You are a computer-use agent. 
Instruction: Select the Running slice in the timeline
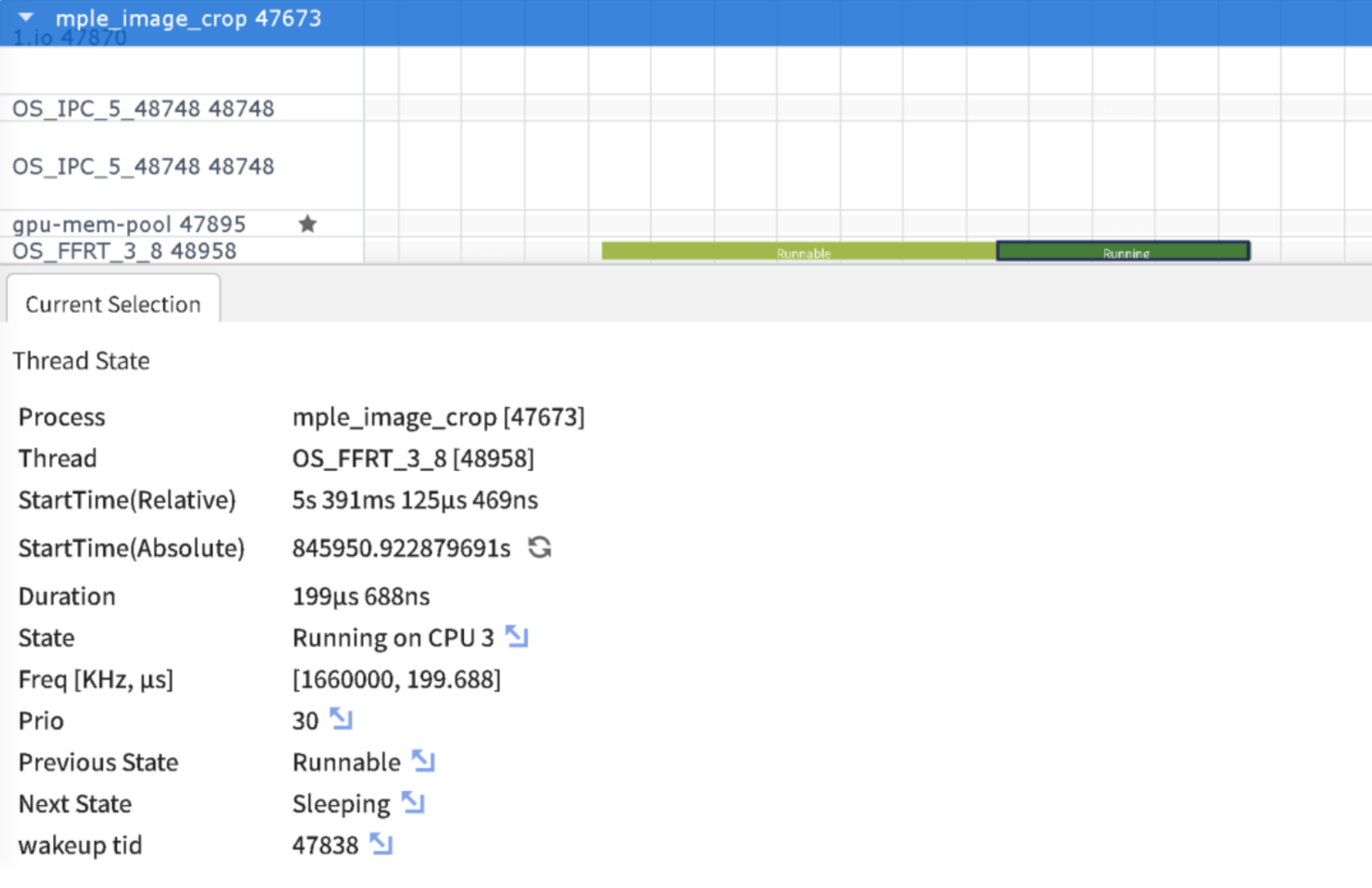(1123, 251)
